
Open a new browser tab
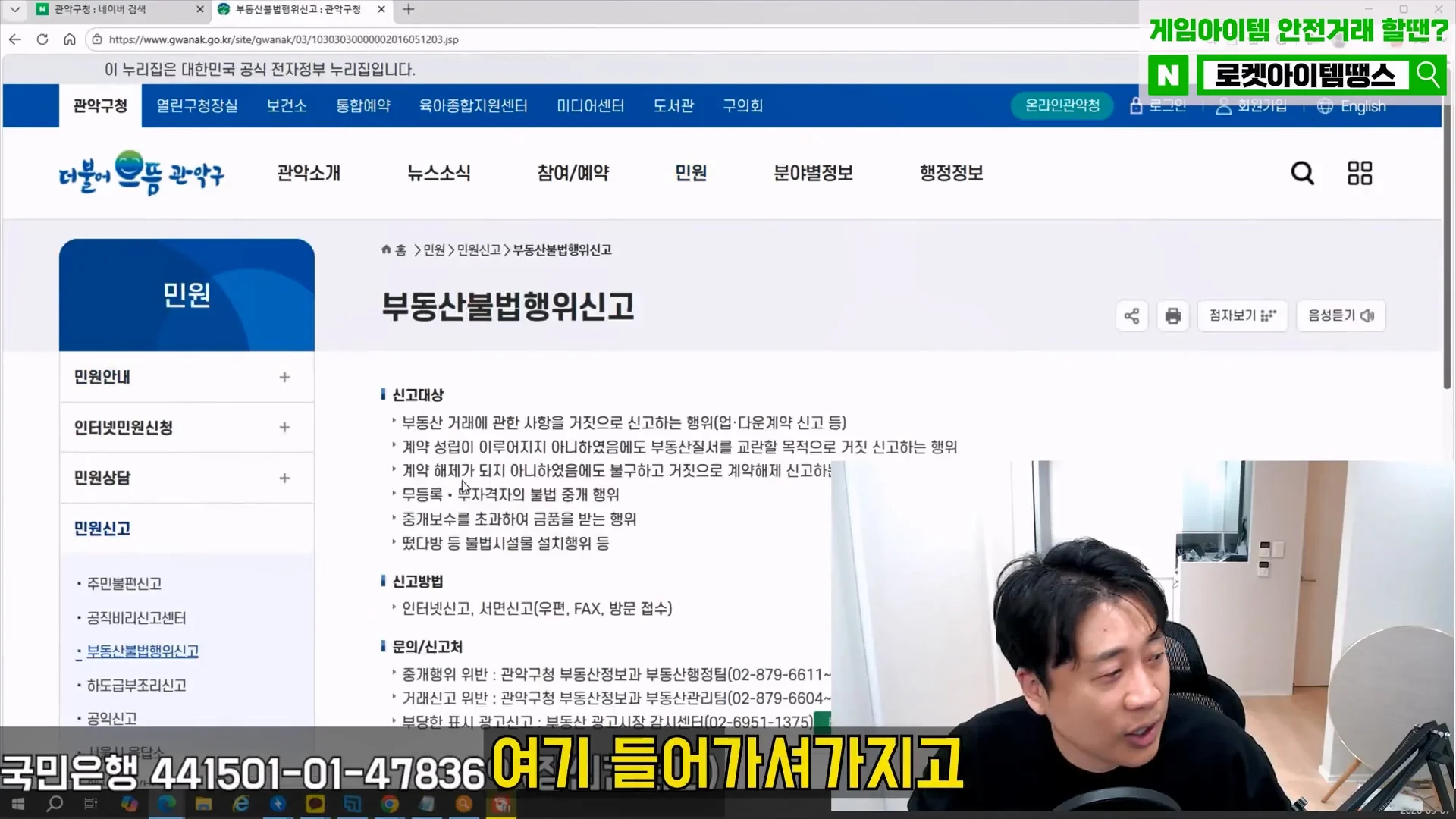click(409, 9)
